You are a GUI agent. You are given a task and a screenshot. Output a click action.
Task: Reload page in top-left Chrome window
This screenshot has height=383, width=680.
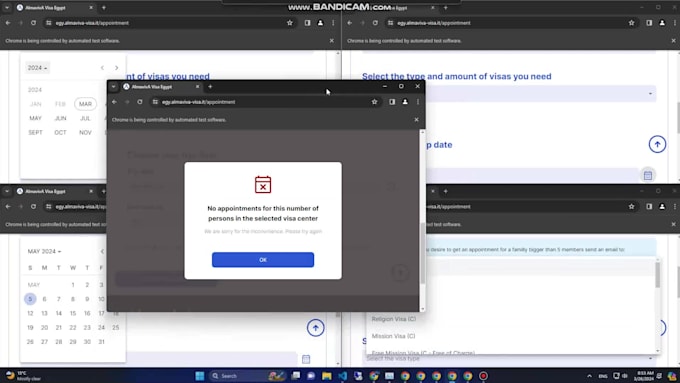click(x=33, y=23)
